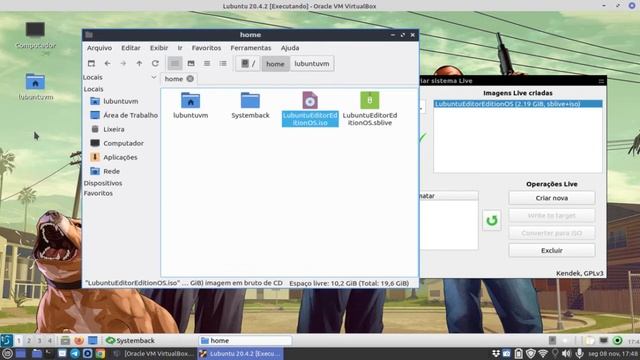The height and width of the screenshot is (360, 640).
Task: Open a new tab via toolbar icon
Action: click(91, 63)
